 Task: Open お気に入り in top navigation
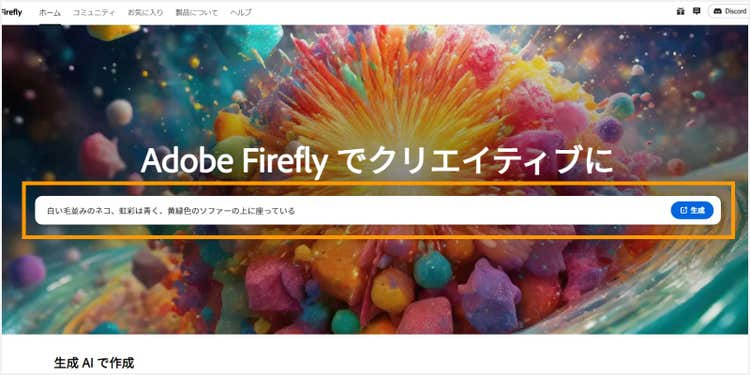coord(145,12)
